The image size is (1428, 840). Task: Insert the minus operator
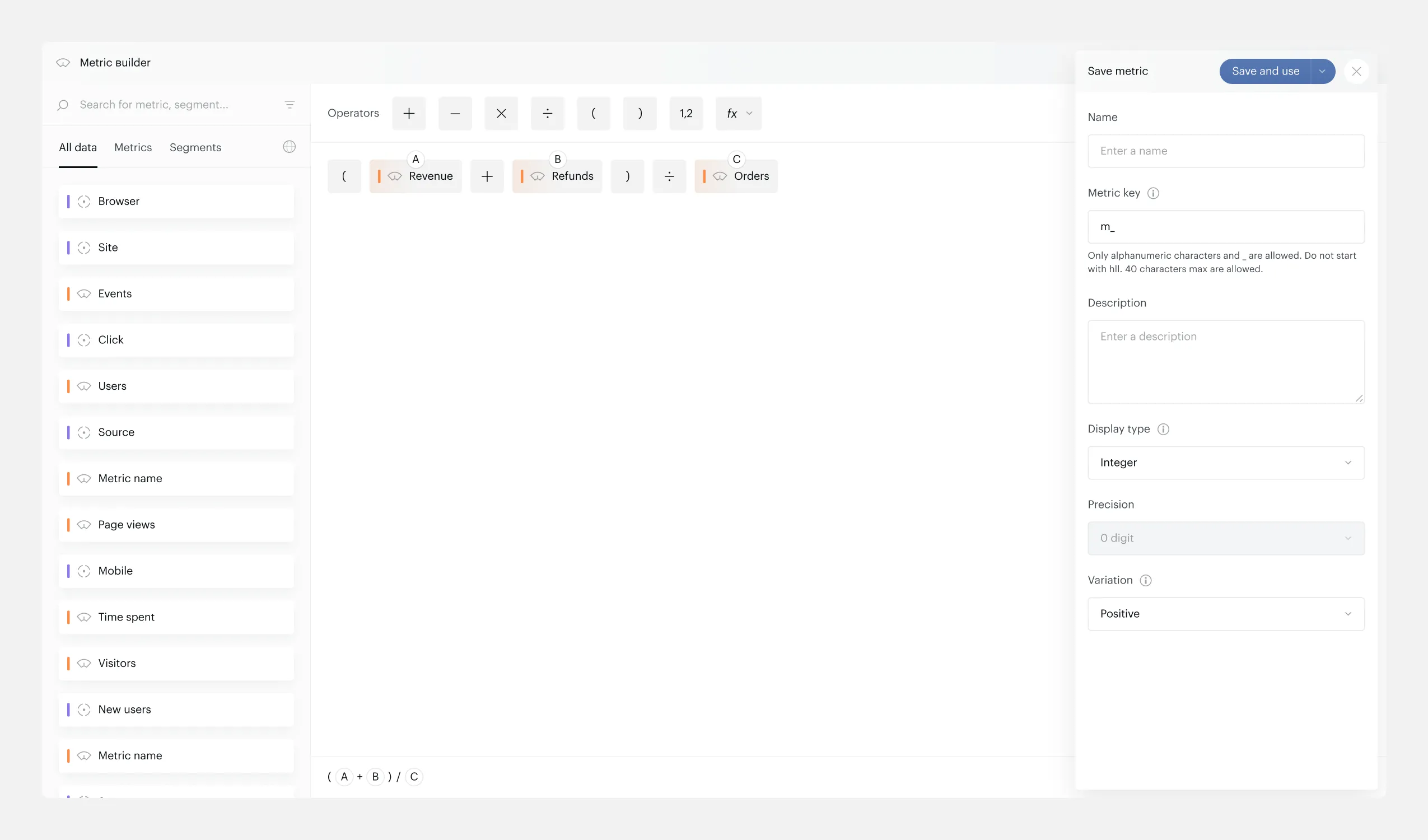(455, 113)
